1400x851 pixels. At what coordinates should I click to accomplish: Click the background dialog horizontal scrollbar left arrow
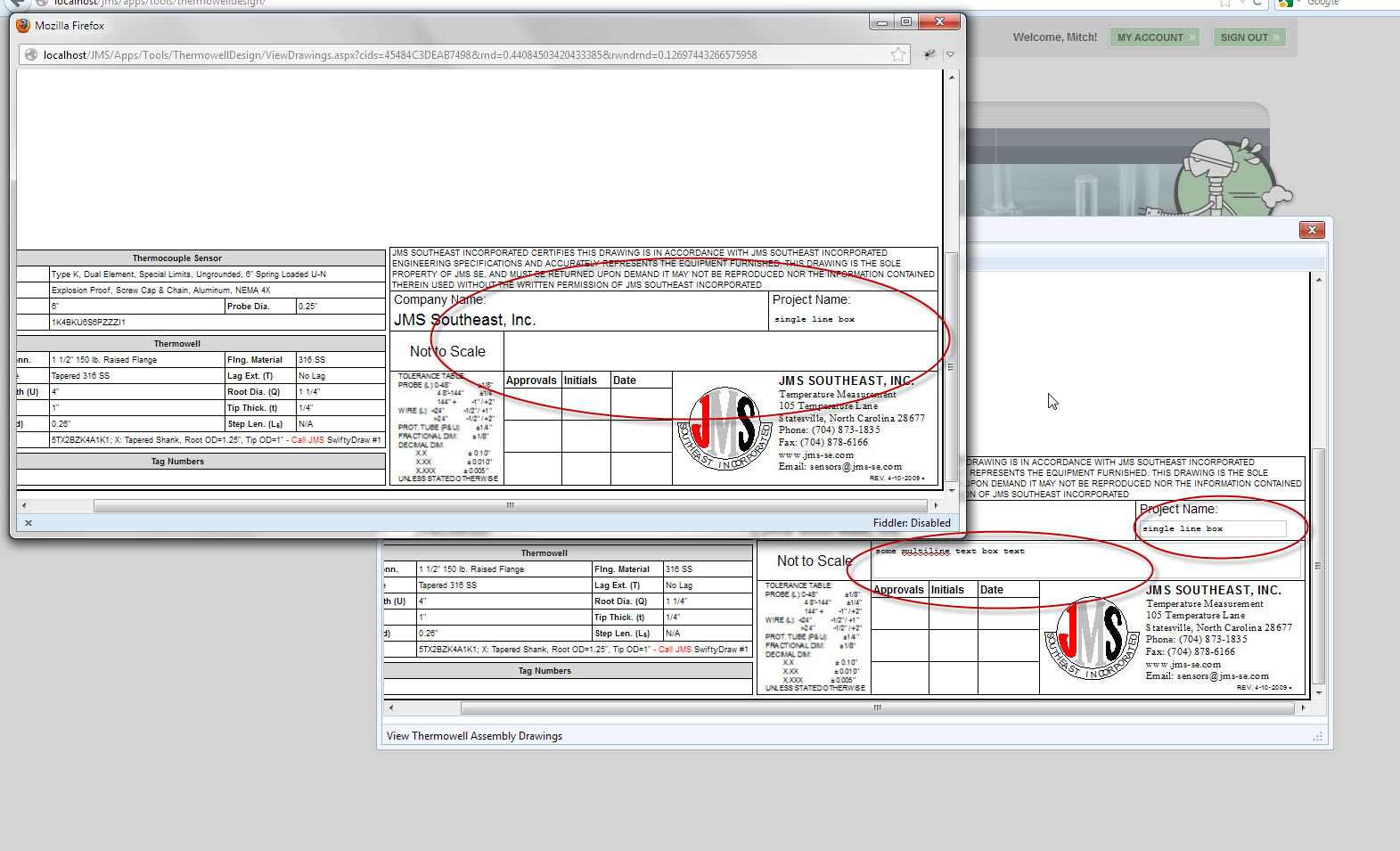(x=391, y=708)
